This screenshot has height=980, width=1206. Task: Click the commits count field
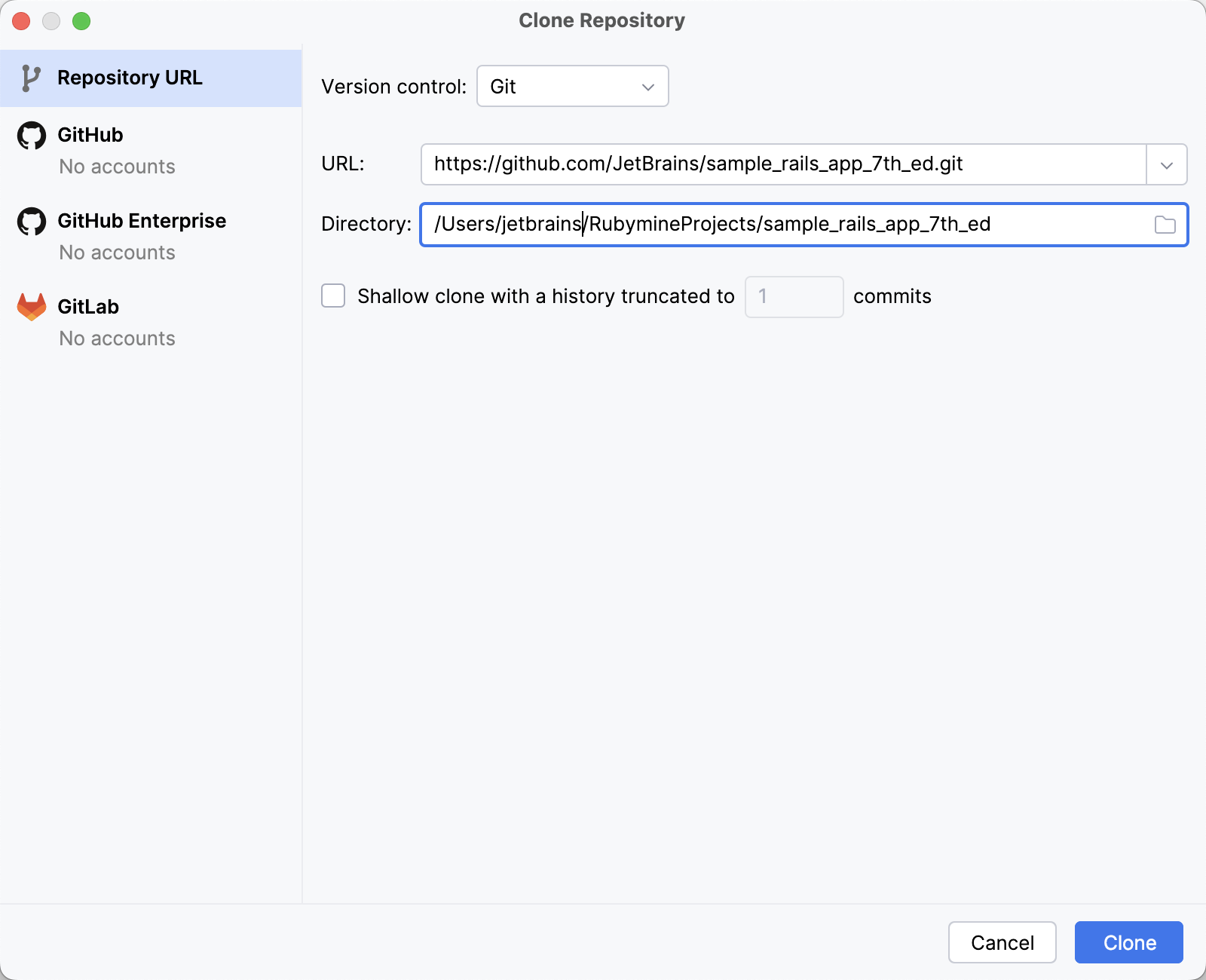coord(793,296)
